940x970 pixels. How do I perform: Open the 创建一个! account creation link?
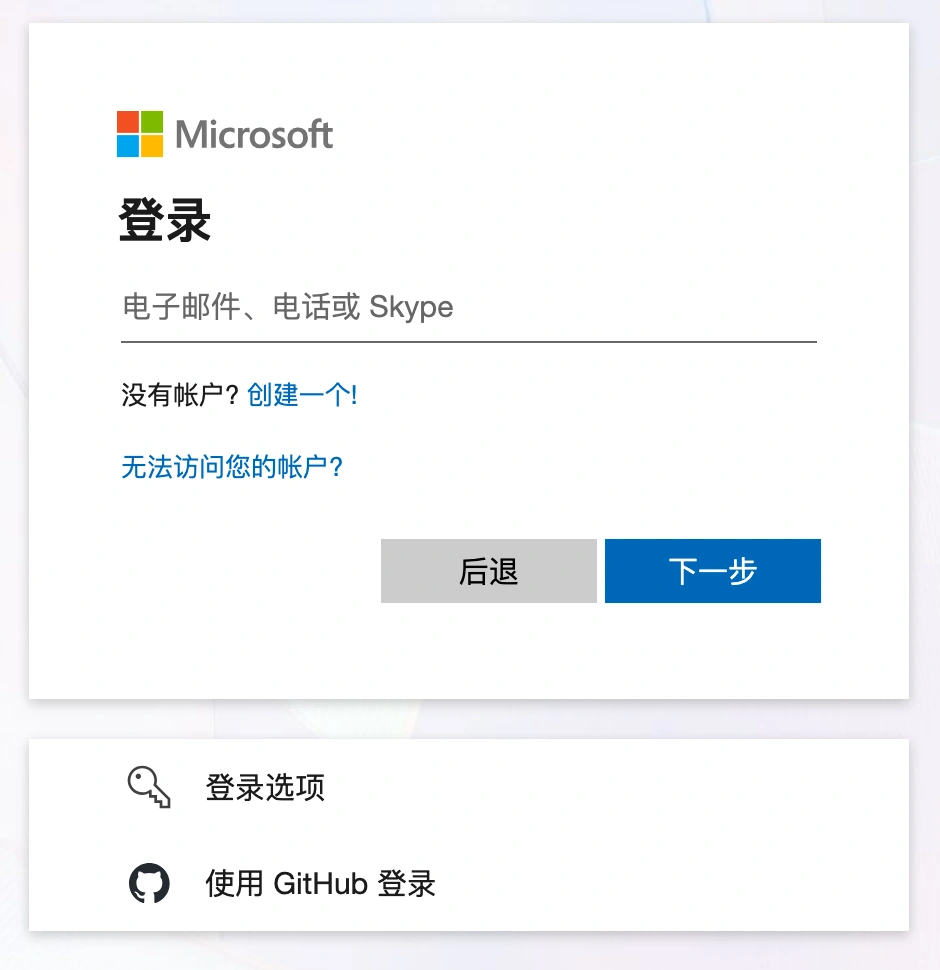click(x=302, y=395)
